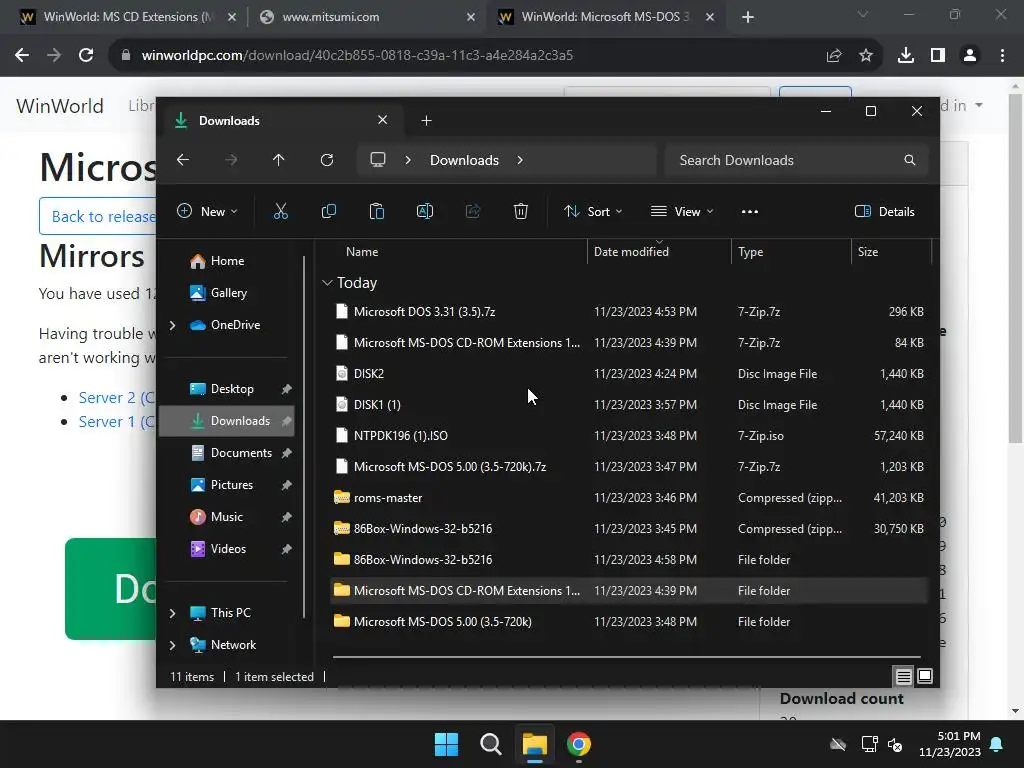Click the Delete trash can icon

tap(520, 212)
